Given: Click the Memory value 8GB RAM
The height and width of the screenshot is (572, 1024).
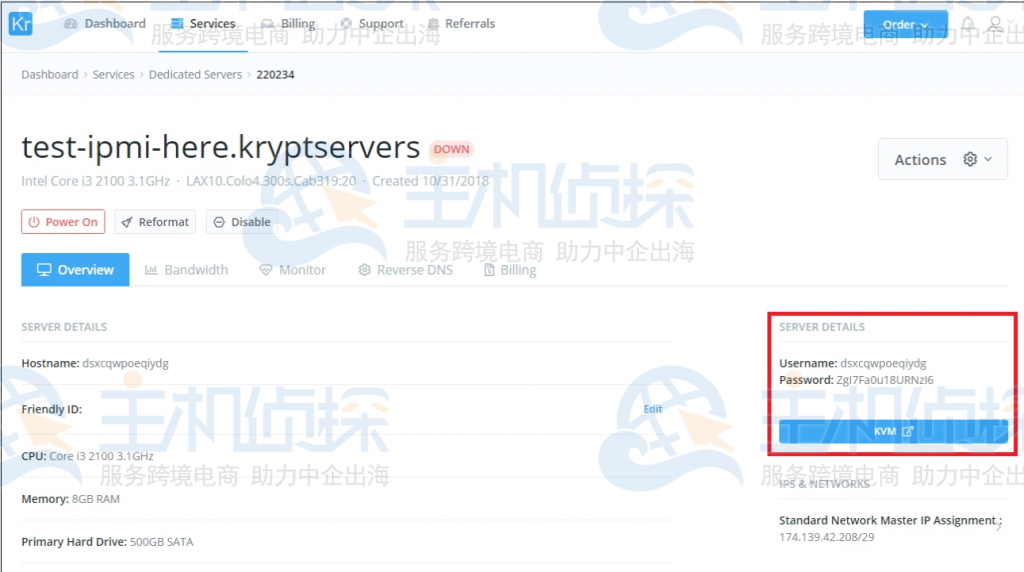Looking at the screenshot, I should (x=95, y=499).
